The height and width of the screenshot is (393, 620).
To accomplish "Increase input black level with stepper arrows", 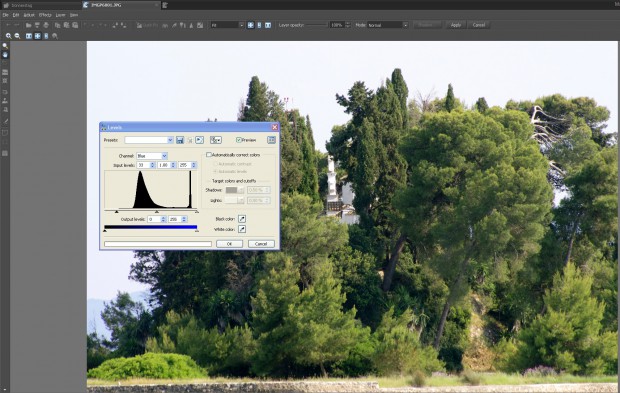I will tap(153, 165).
